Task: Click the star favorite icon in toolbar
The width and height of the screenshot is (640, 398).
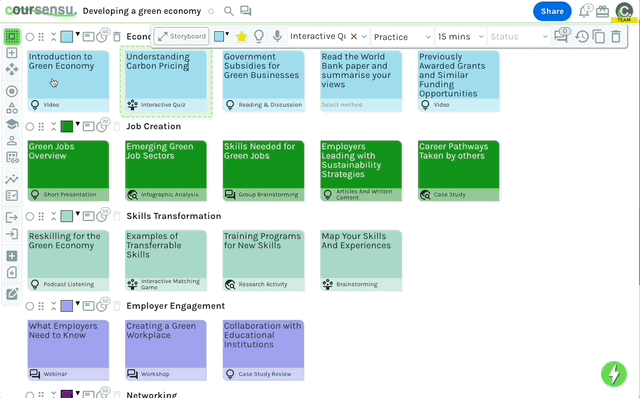Action: (x=242, y=37)
